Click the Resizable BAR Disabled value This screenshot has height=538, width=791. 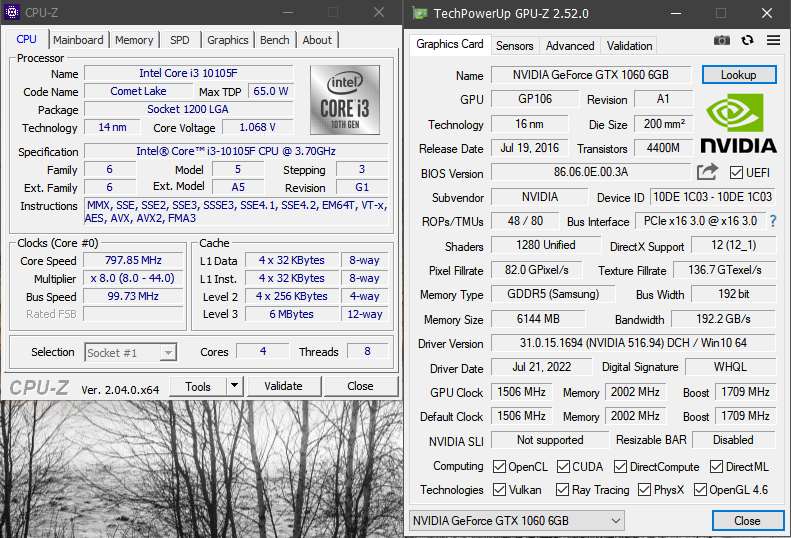pyautogui.click(x=733, y=440)
